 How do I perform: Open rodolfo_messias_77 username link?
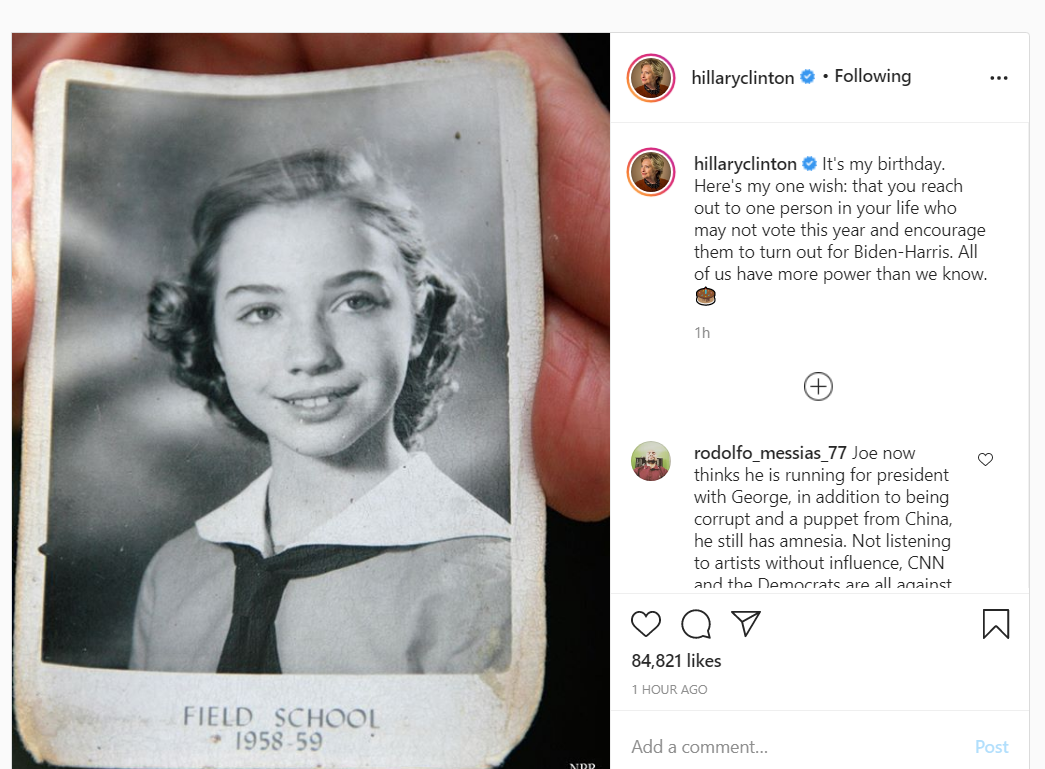tap(770, 453)
